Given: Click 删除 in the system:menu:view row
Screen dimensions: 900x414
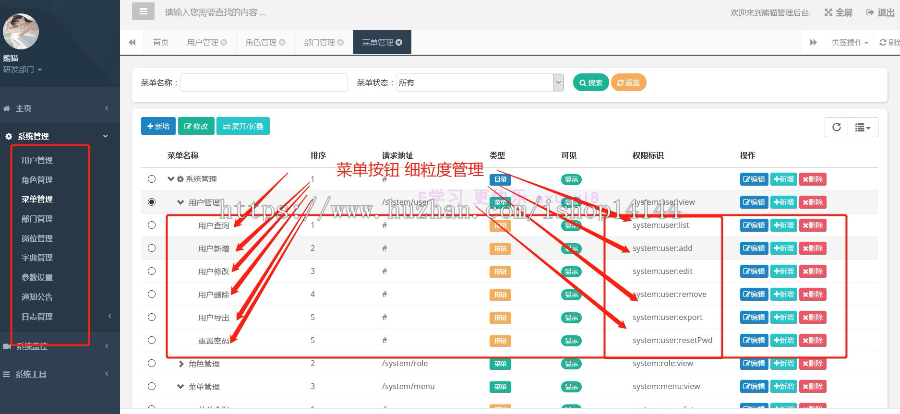Looking at the screenshot, I should tap(813, 386).
